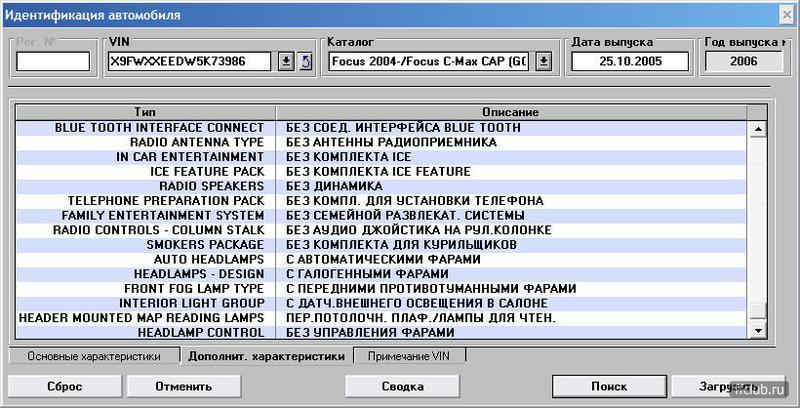The width and height of the screenshot is (800, 408).
Task: Click the scrollbar down arrow
Action: point(758,331)
